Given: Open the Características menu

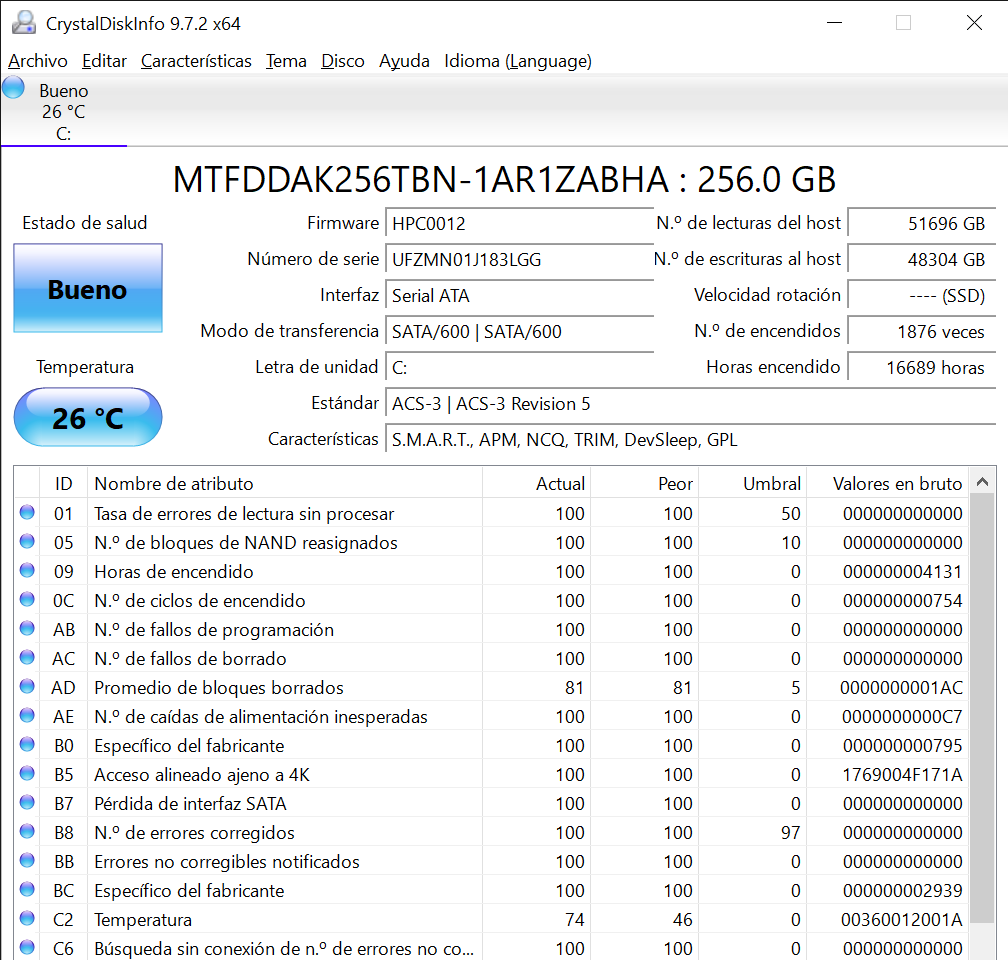Looking at the screenshot, I should tap(196, 61).
